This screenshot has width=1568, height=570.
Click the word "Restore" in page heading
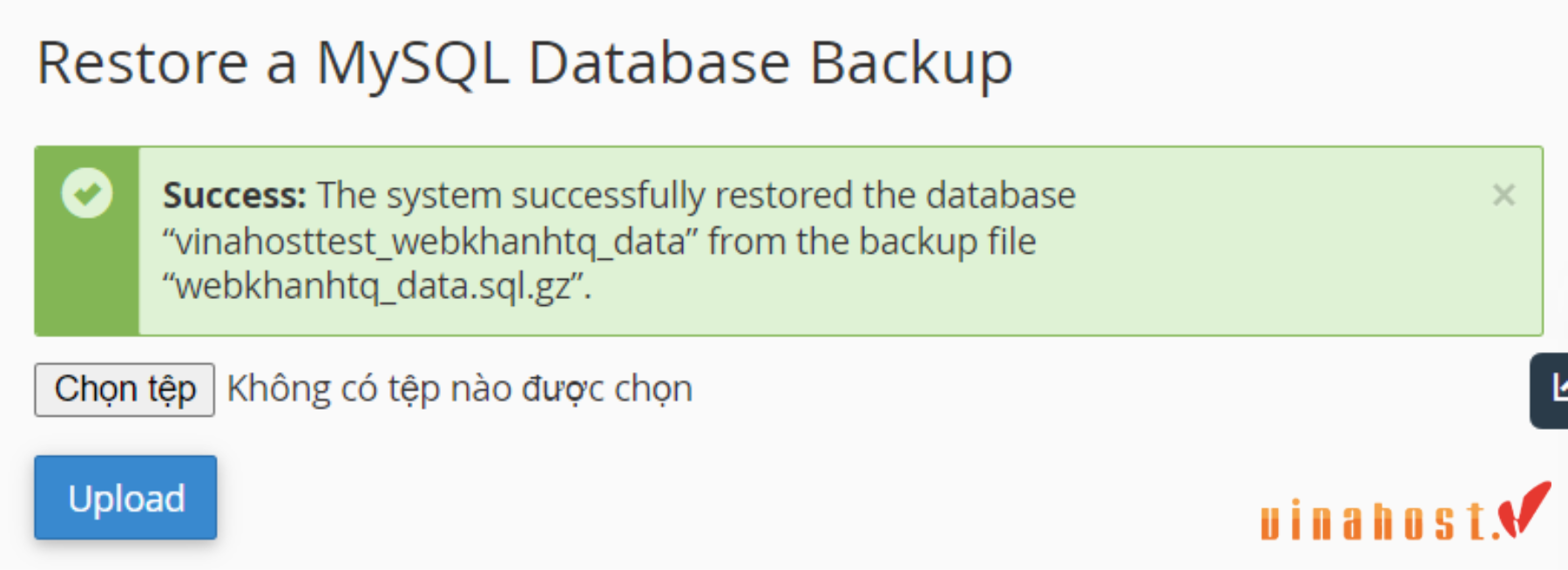(x=143, y=64)
